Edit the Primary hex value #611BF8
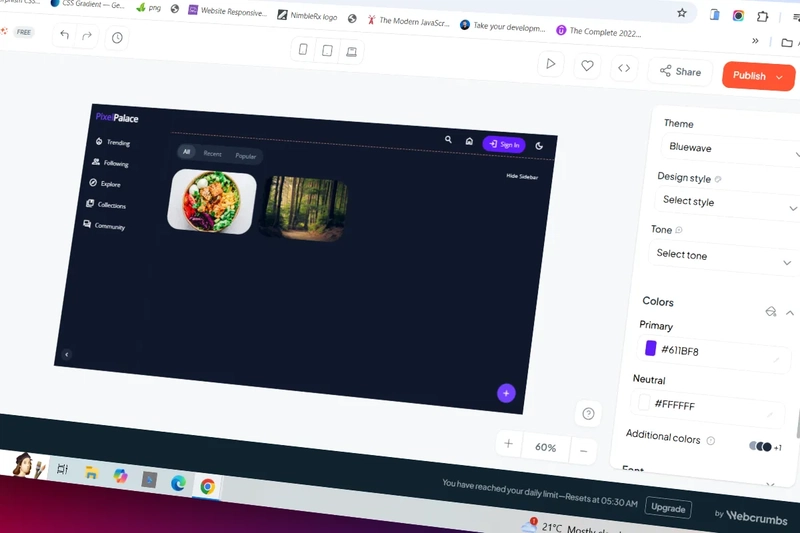This screenshot has width=800, height=533. pos(680,350)
